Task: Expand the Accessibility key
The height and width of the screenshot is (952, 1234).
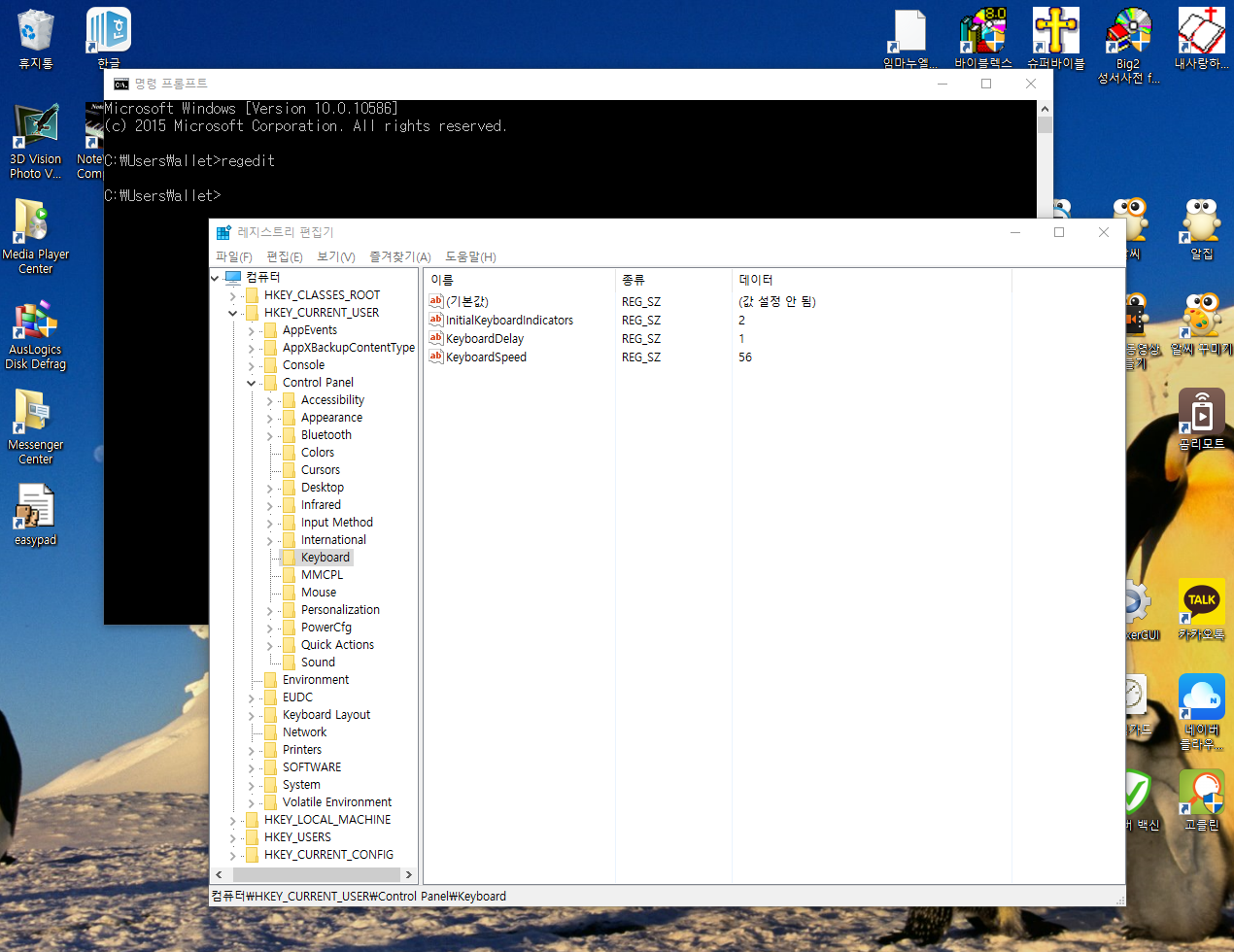Action: (x=270, y=400)
